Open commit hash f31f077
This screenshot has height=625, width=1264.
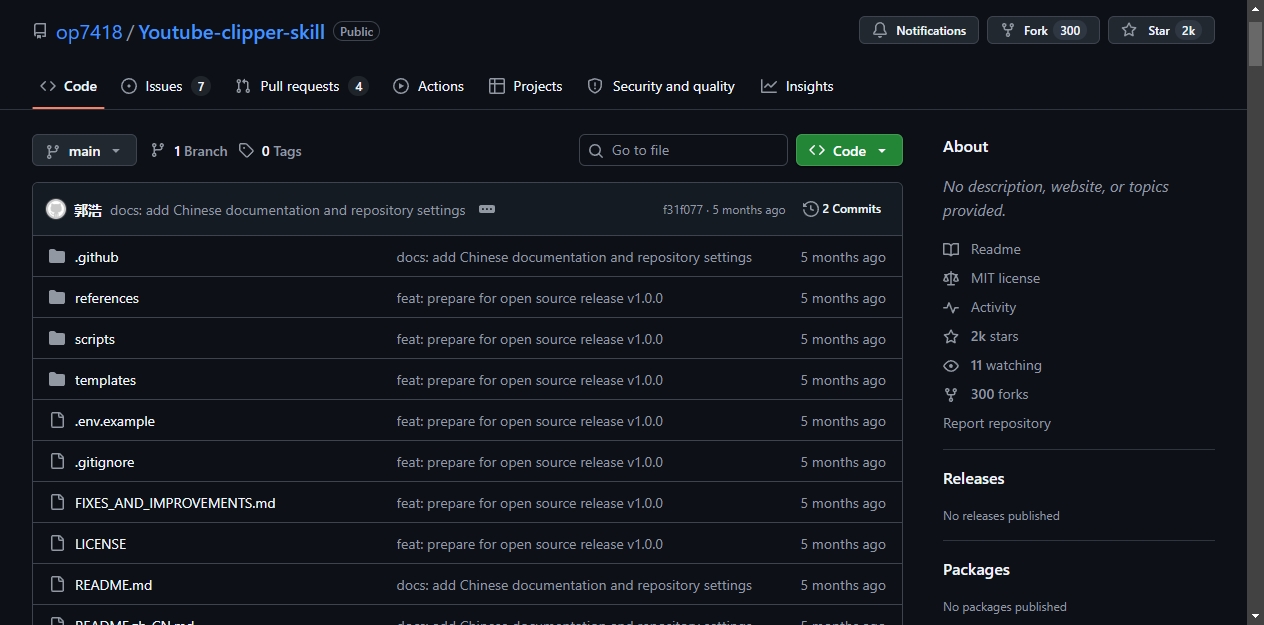tap(683, 210)
